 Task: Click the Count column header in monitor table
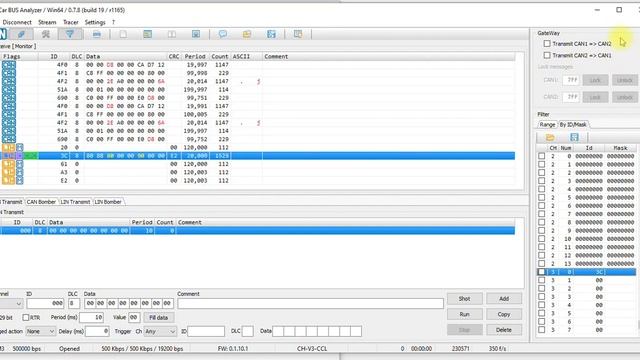pos(220,56)
